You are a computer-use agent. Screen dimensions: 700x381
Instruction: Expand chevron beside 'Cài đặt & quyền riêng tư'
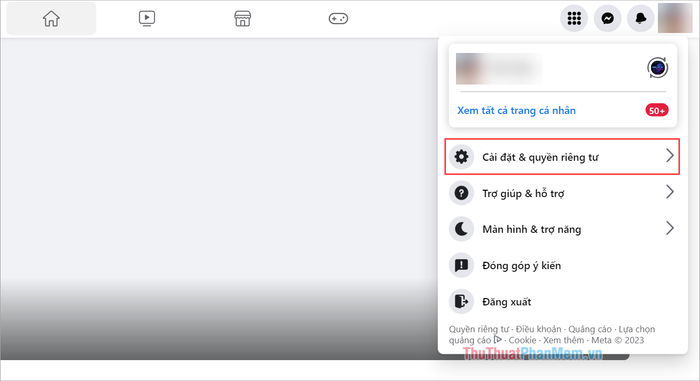pos(670,156)
